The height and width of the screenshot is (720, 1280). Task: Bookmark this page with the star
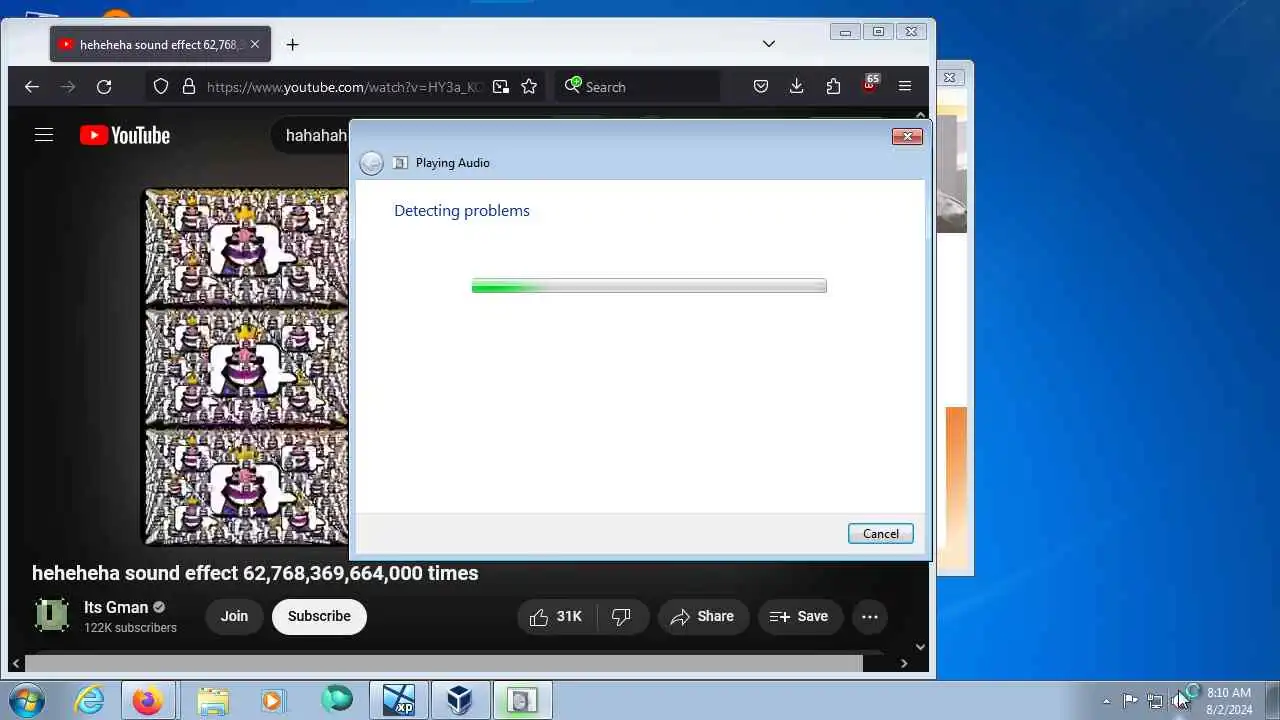(529, 87)
